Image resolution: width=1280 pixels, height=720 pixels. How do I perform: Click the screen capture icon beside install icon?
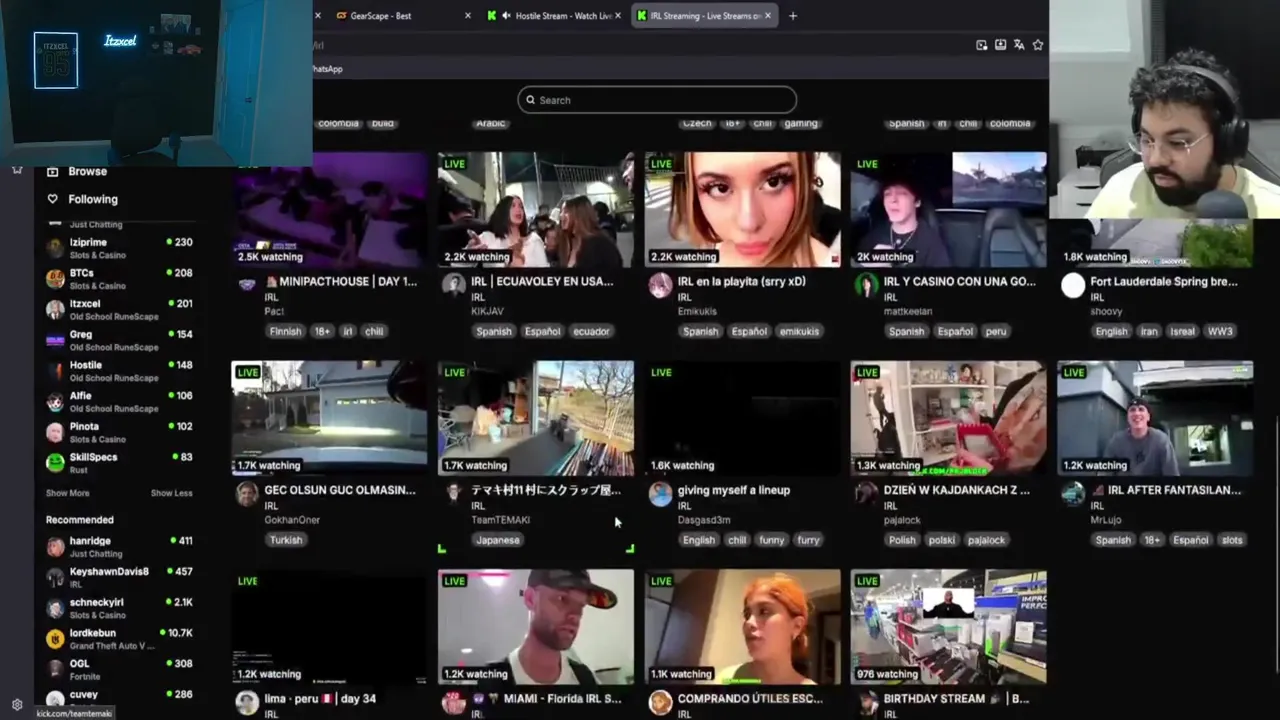[x=982, y=45]
